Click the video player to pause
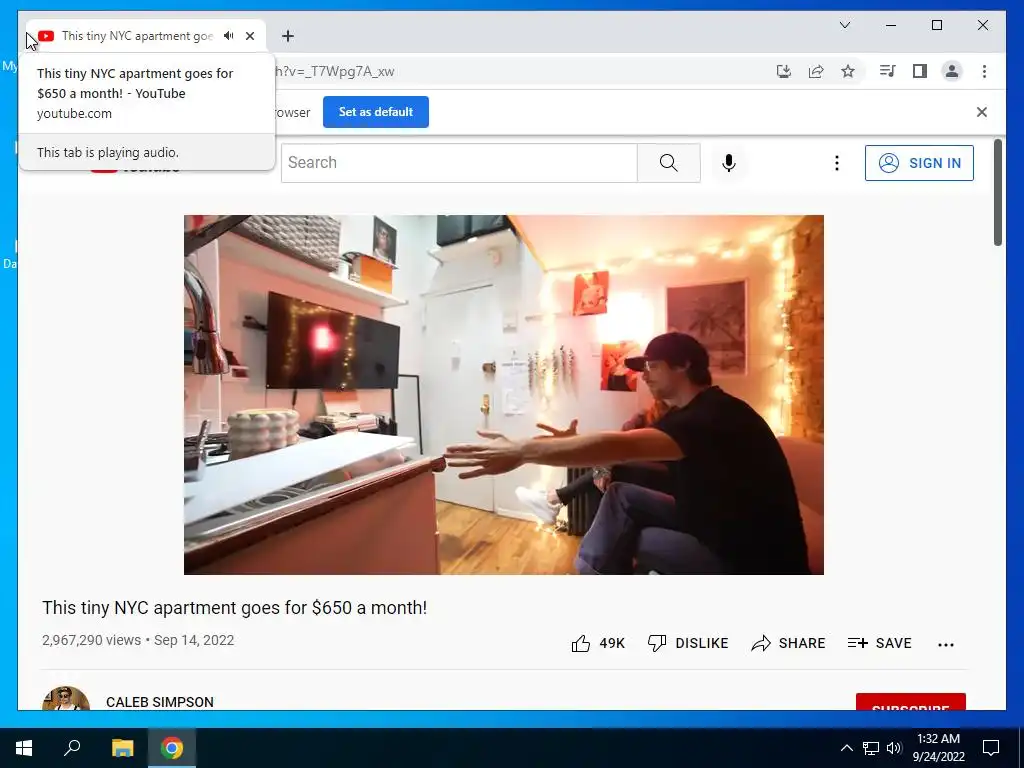Image resolution: width=1024 pixels, height=768 pixels. pos(504,394)
